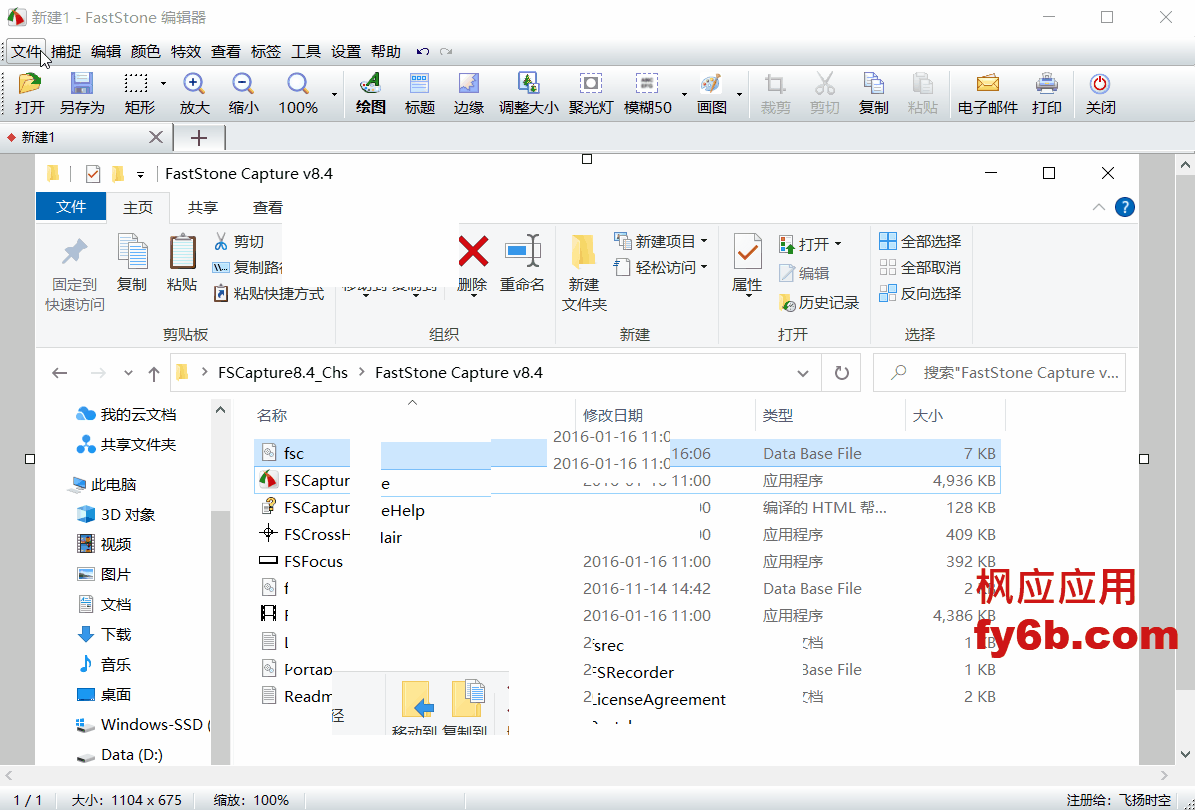Open the 查看 menu in editor menu bar
This screenshot has height=810, width=1195.
click(x=226, y=52)
